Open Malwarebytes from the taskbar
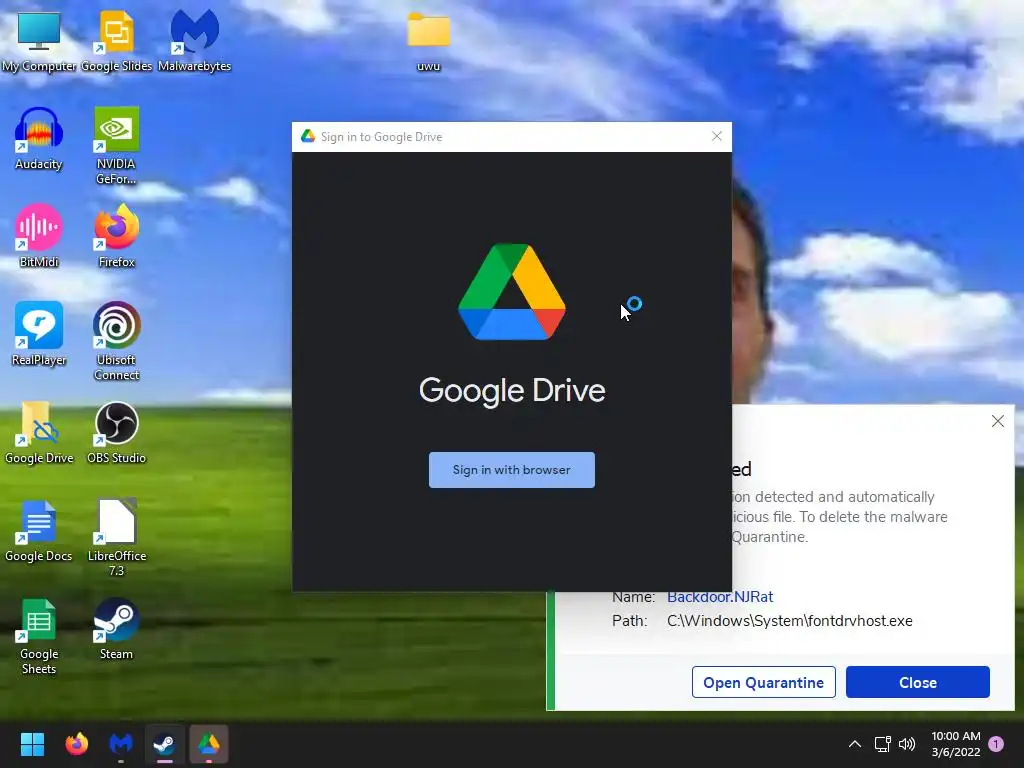 (121, 744)
